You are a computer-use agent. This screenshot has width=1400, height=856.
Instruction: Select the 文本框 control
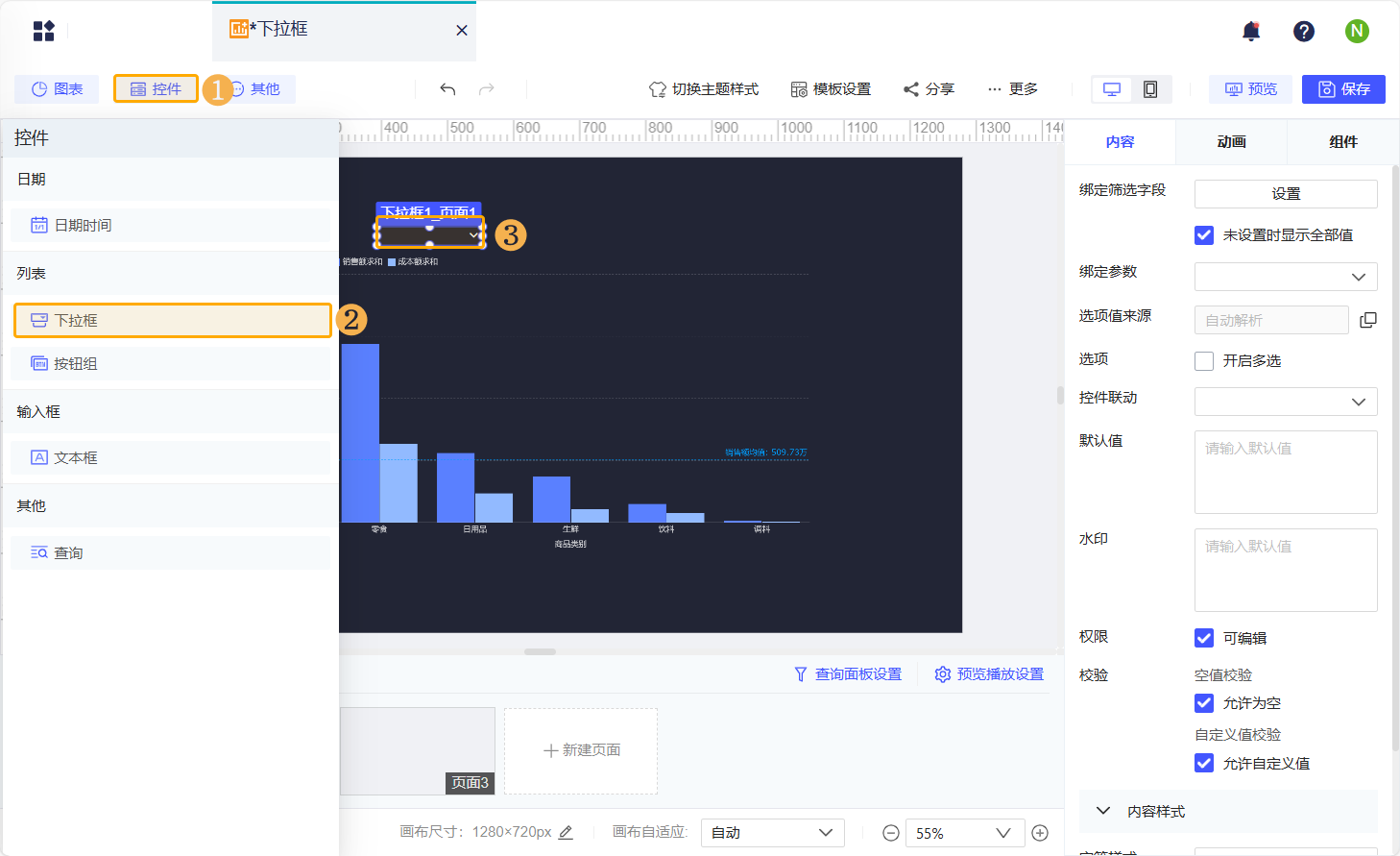pos(171,457)
